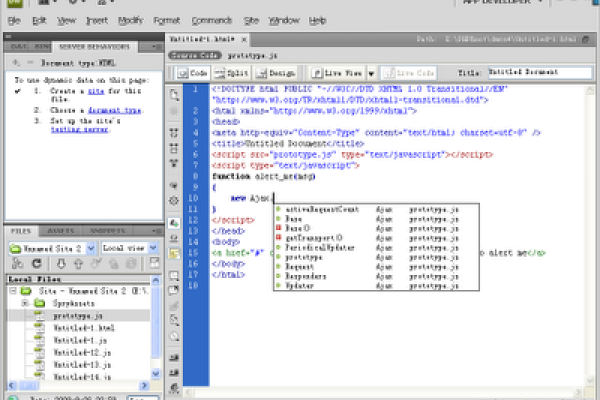This screenshot has width=600, height=400.
Task: Open the Insert menu
Action: pyautogui.click(x=97, y=20)
